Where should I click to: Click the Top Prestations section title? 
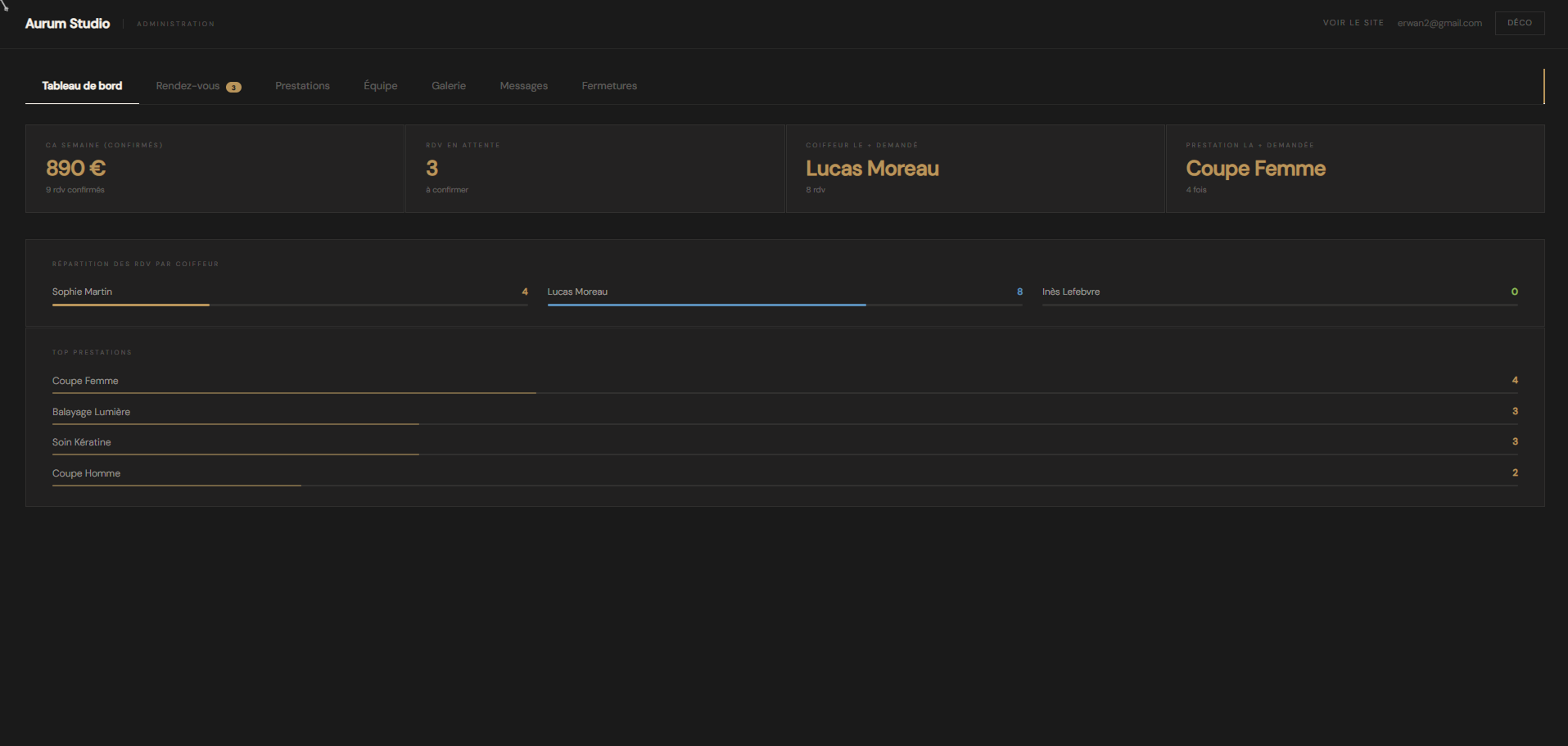pos(92,352)
